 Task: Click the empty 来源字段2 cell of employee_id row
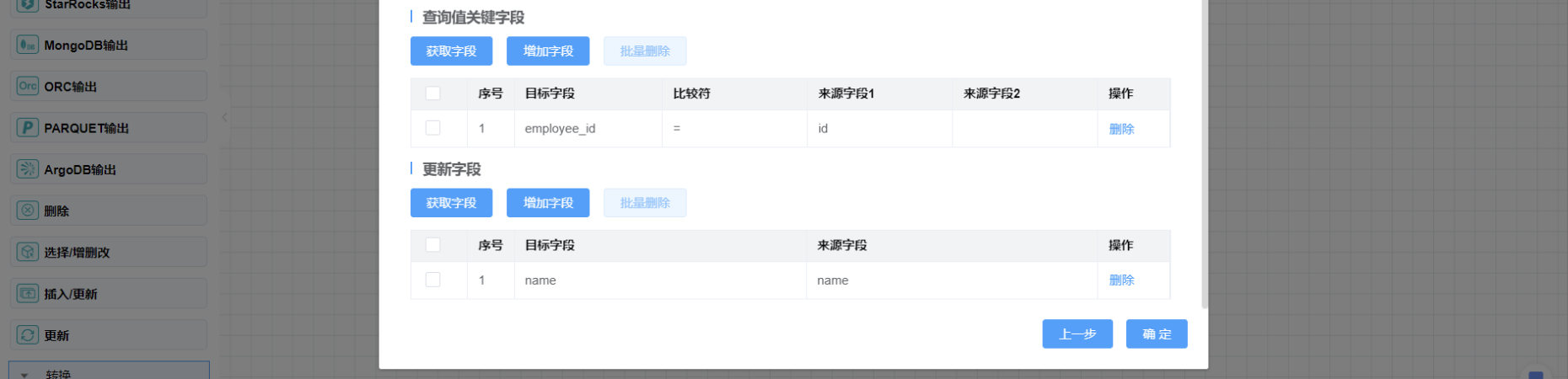[x=1024, y=129]
